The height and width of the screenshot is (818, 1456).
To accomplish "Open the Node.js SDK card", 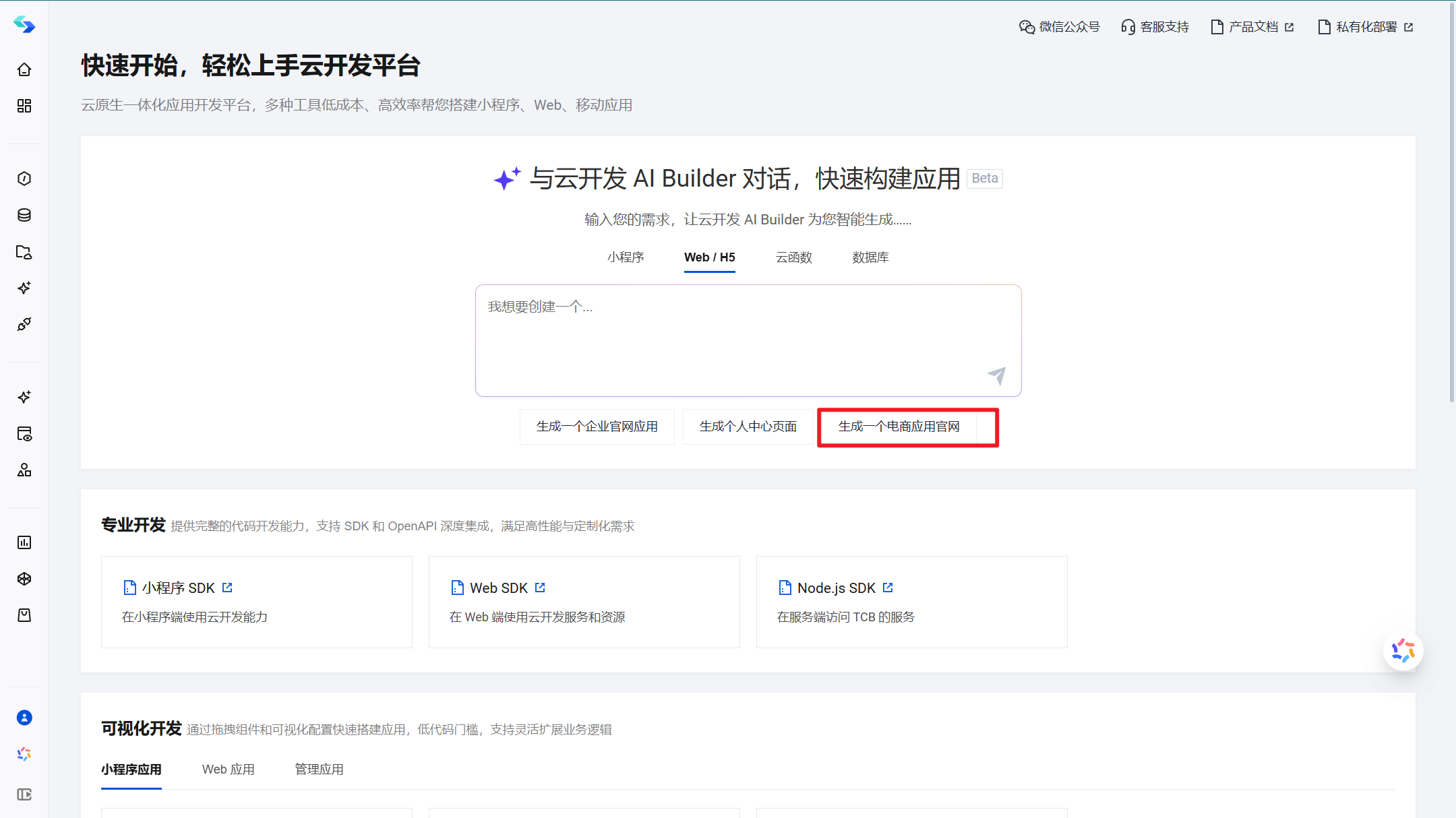I will [912, 602].
